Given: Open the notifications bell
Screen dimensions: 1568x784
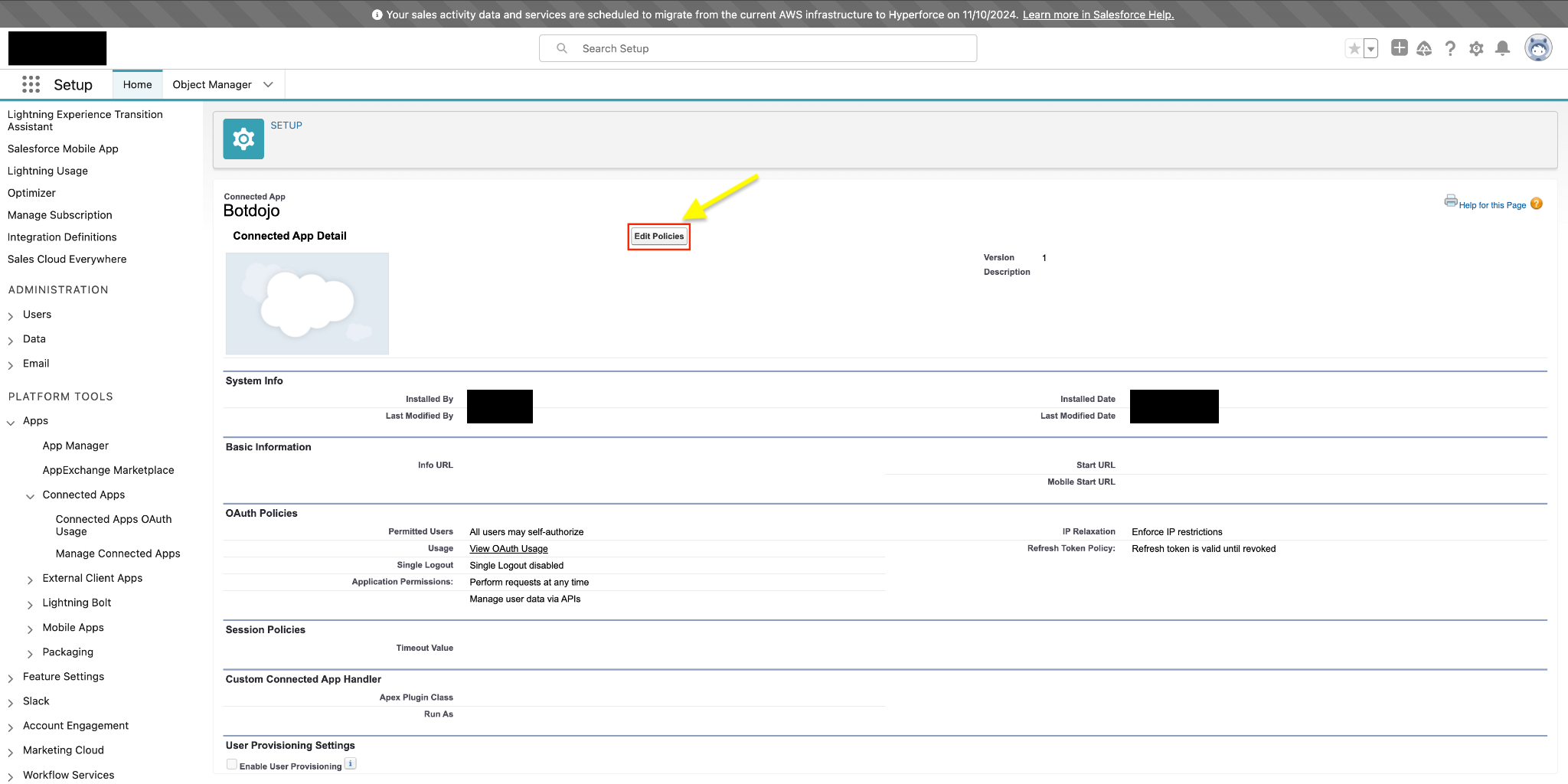Looking at the screenshot, I should 1502,49.
